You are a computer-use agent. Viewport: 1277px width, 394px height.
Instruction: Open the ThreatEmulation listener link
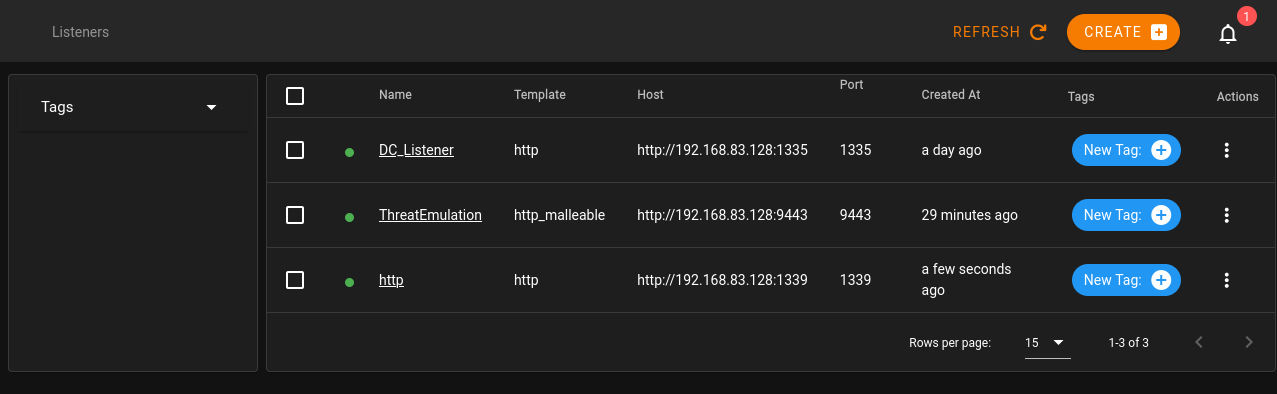(430, 215)
